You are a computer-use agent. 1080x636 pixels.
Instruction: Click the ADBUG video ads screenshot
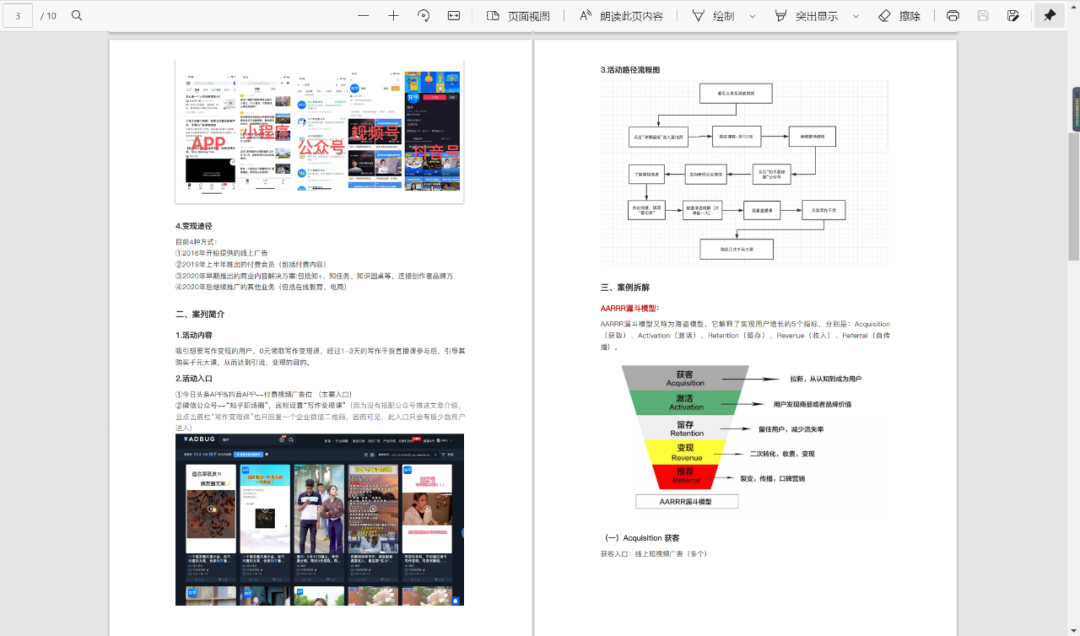tap(320, 520)
